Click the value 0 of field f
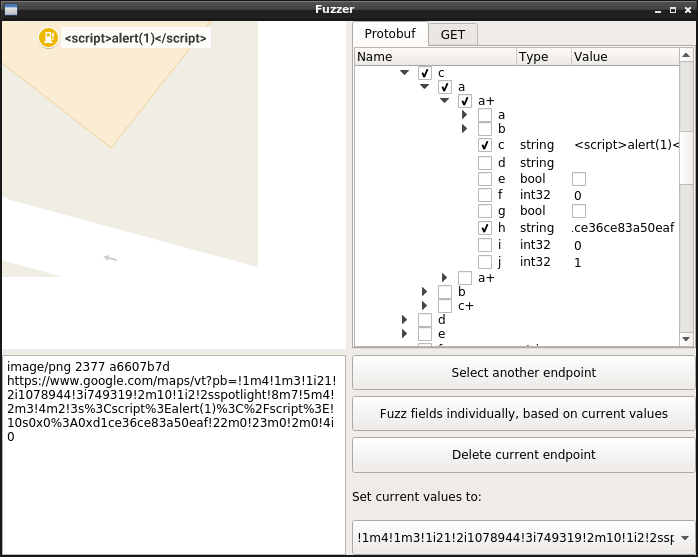 [577, 196]
